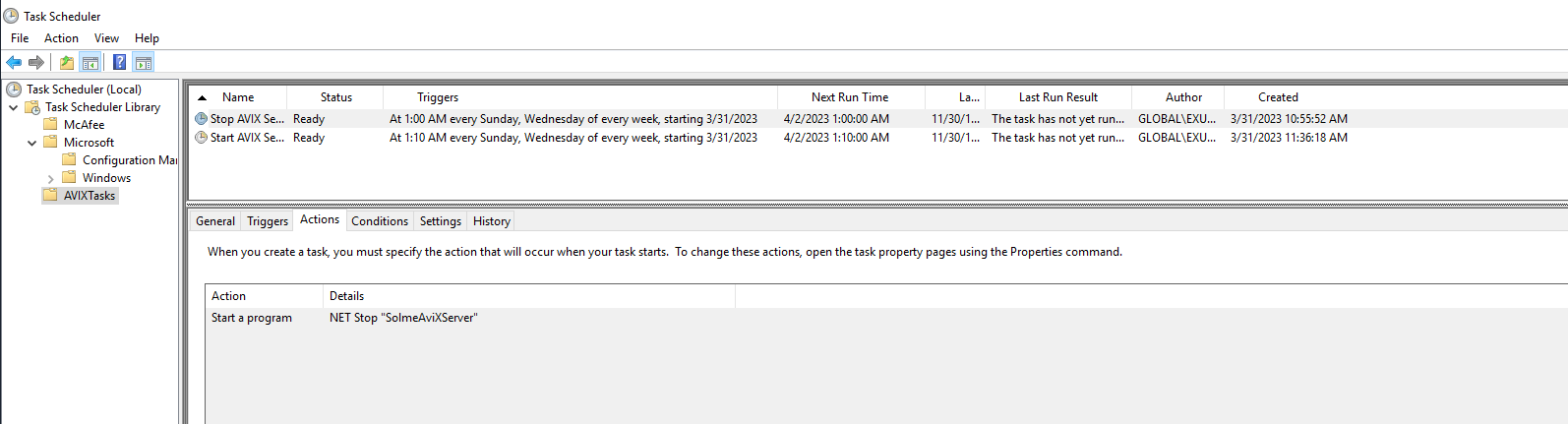This screenshot has width=1568, height=424.
Task: Click the blue Help question mark icon
Action: (x=119, y=63)
